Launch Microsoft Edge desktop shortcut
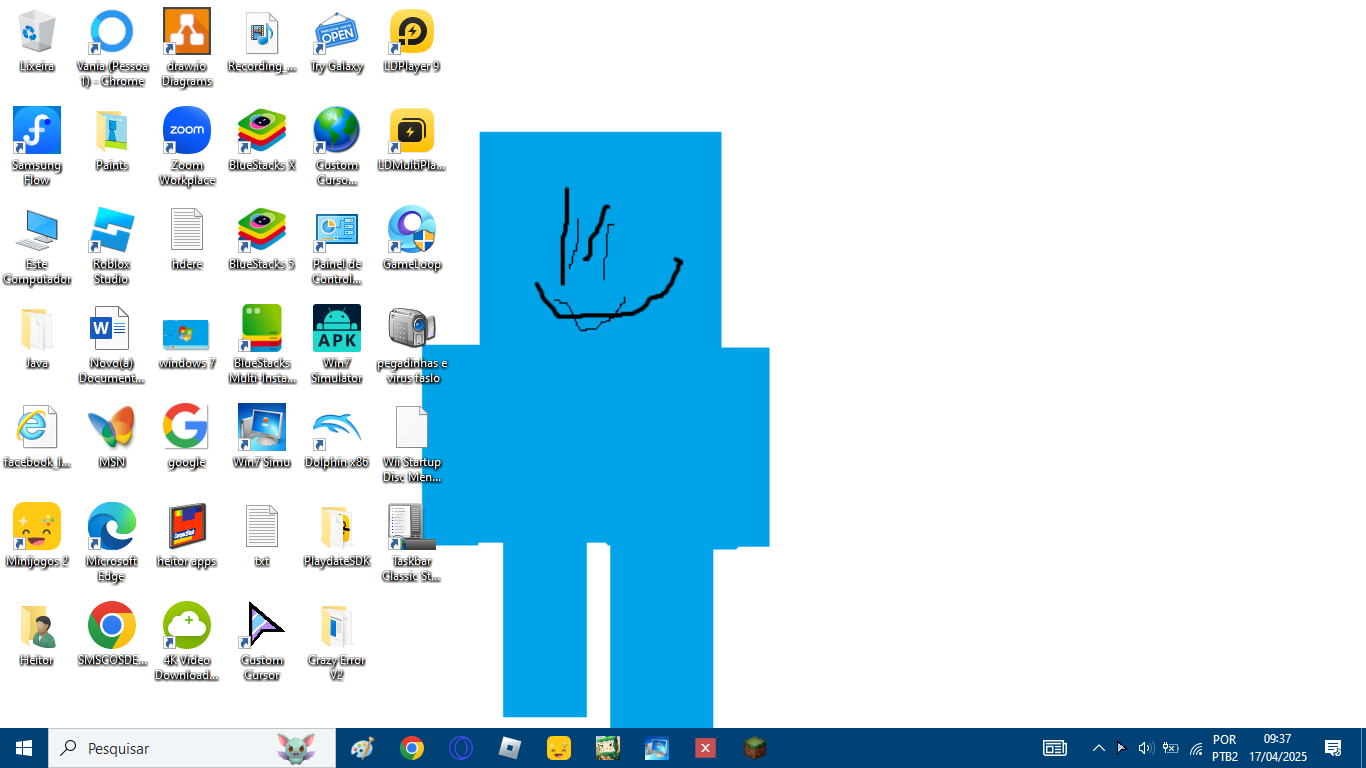The width and height of the screenshot is (1366, 768). pos(112,543)
